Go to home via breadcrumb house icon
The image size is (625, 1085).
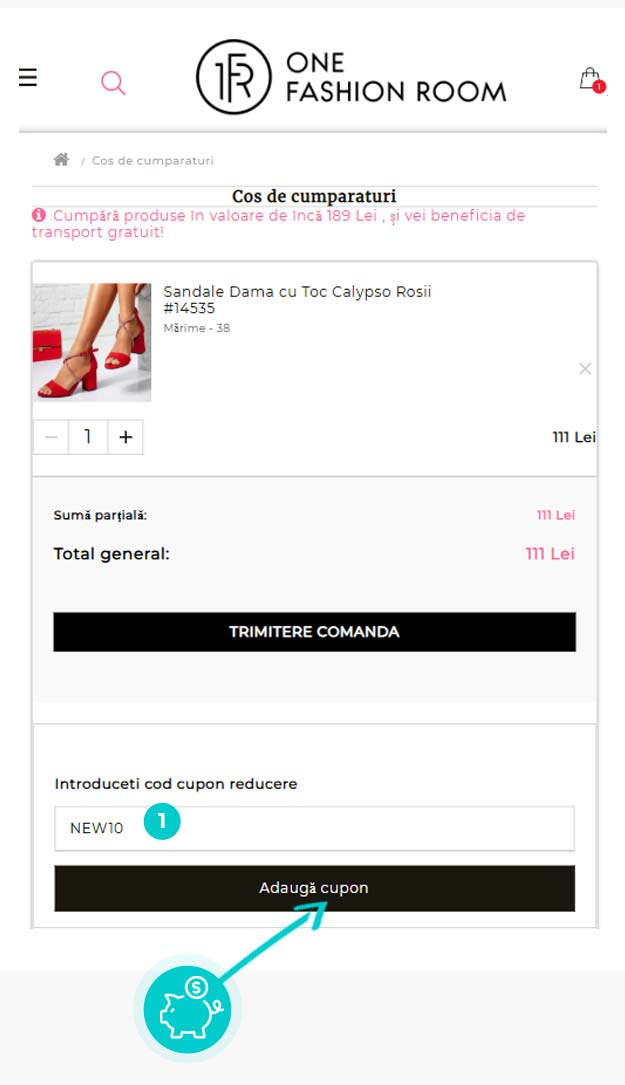(61, 160)
